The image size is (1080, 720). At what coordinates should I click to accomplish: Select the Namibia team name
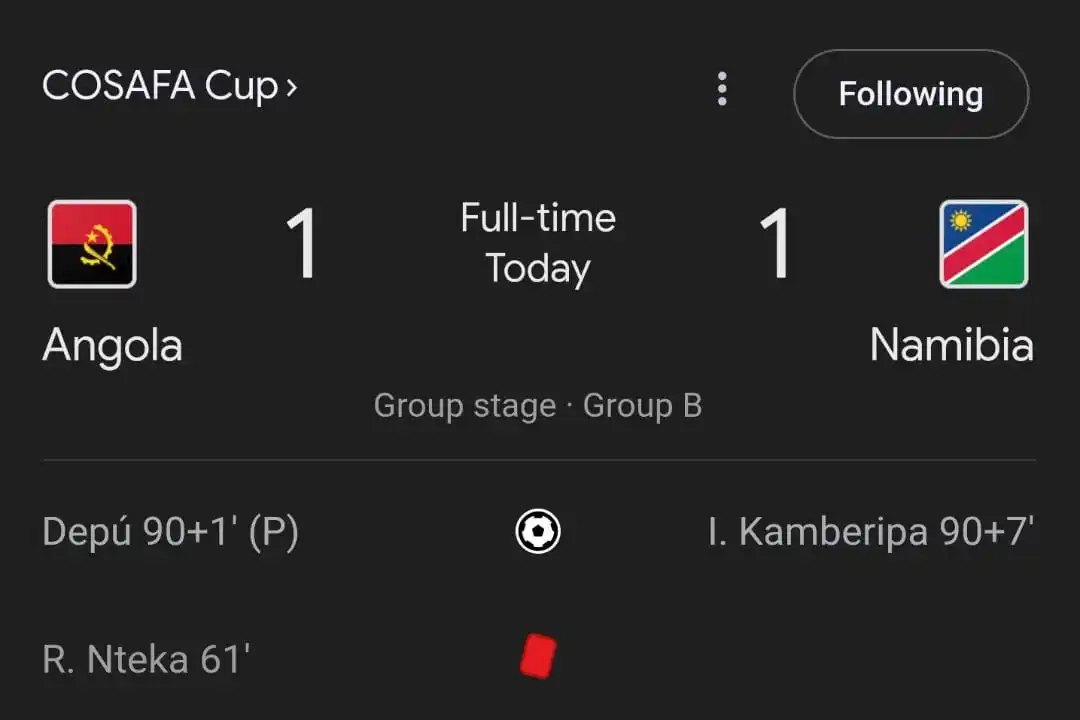tap(951, 346)
